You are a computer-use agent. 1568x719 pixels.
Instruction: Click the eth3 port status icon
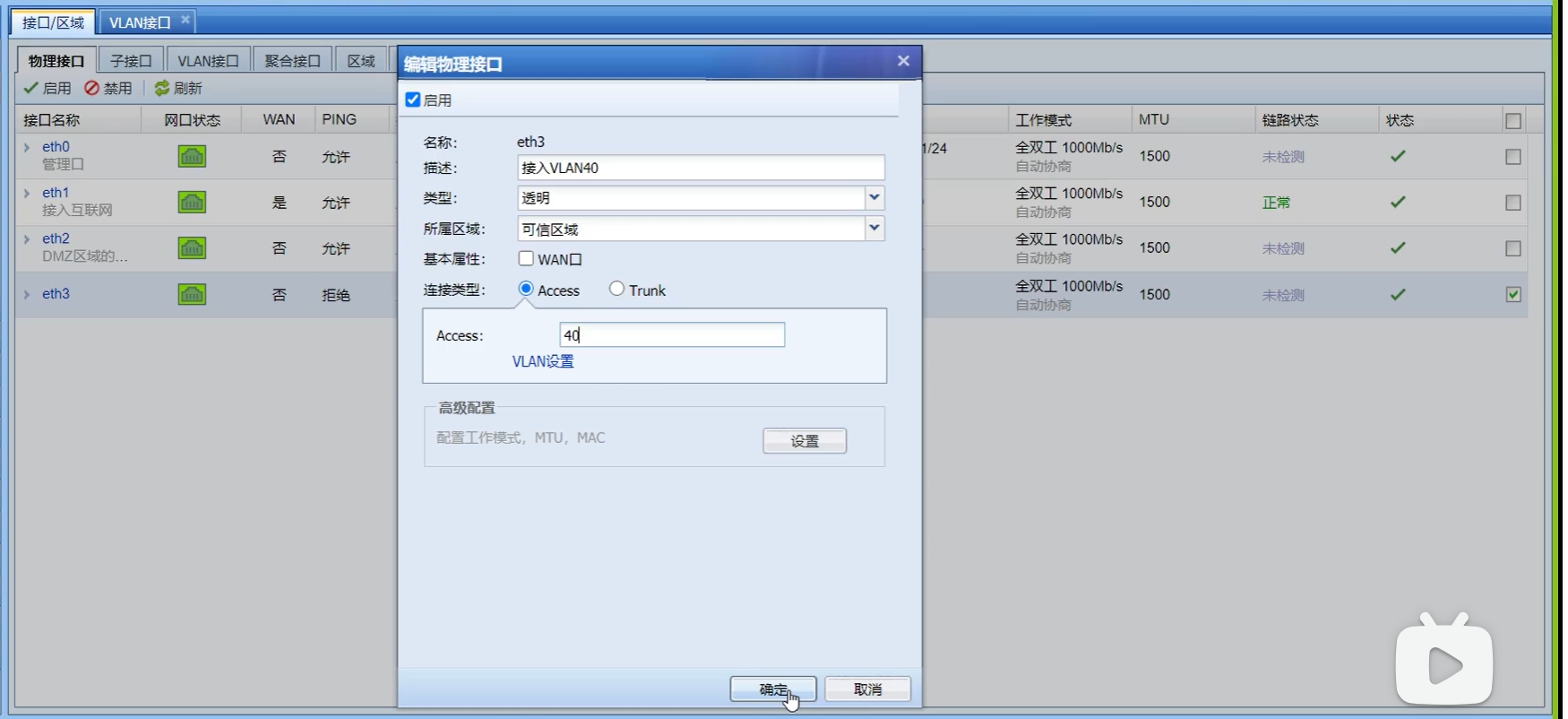[192, 294]
